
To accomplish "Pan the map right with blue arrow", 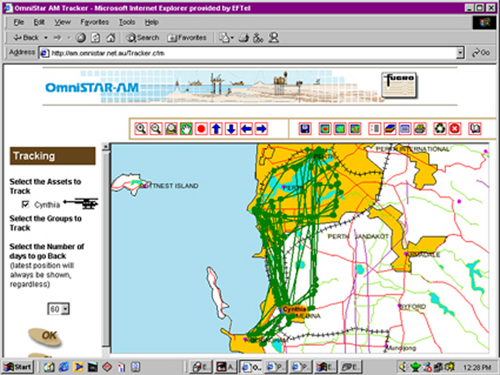I will 262,129.
